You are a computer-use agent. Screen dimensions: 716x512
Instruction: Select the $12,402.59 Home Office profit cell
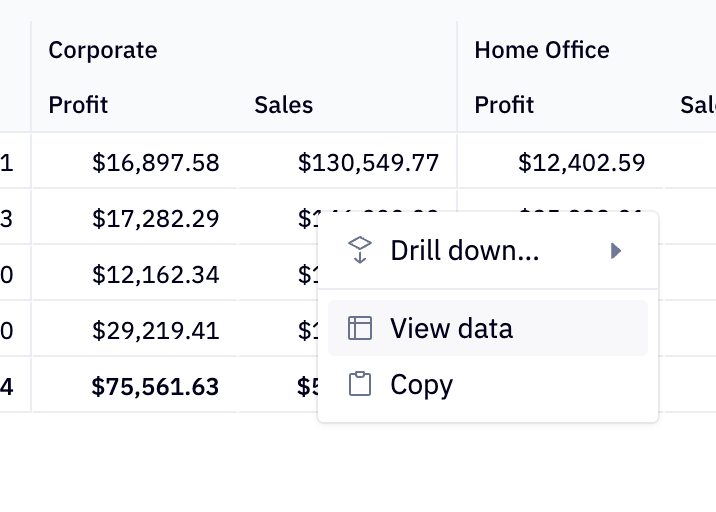coord(581,162)
